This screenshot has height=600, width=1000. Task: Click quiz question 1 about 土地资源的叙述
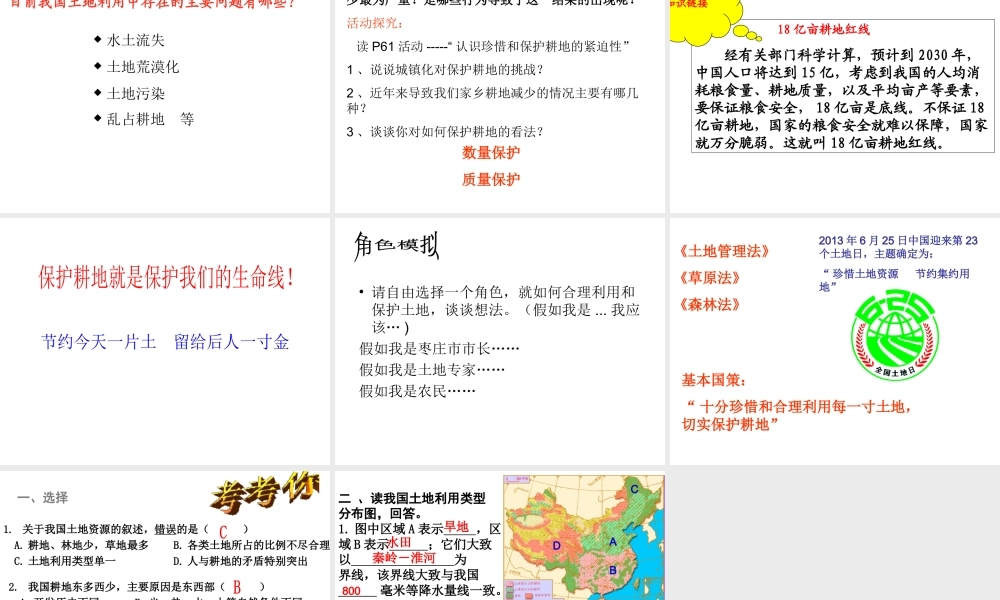(126, 529)
